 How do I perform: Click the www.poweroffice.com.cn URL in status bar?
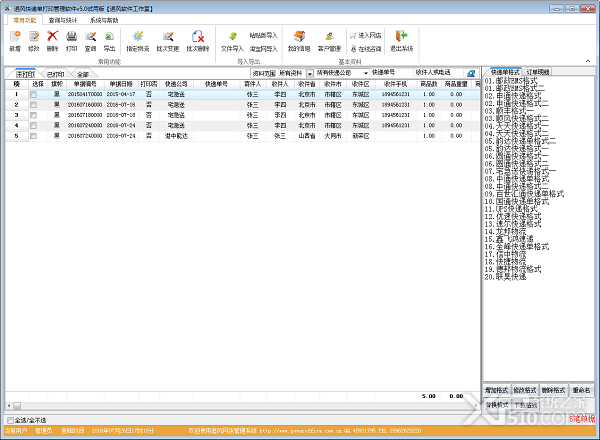click(x=300, y=431)
